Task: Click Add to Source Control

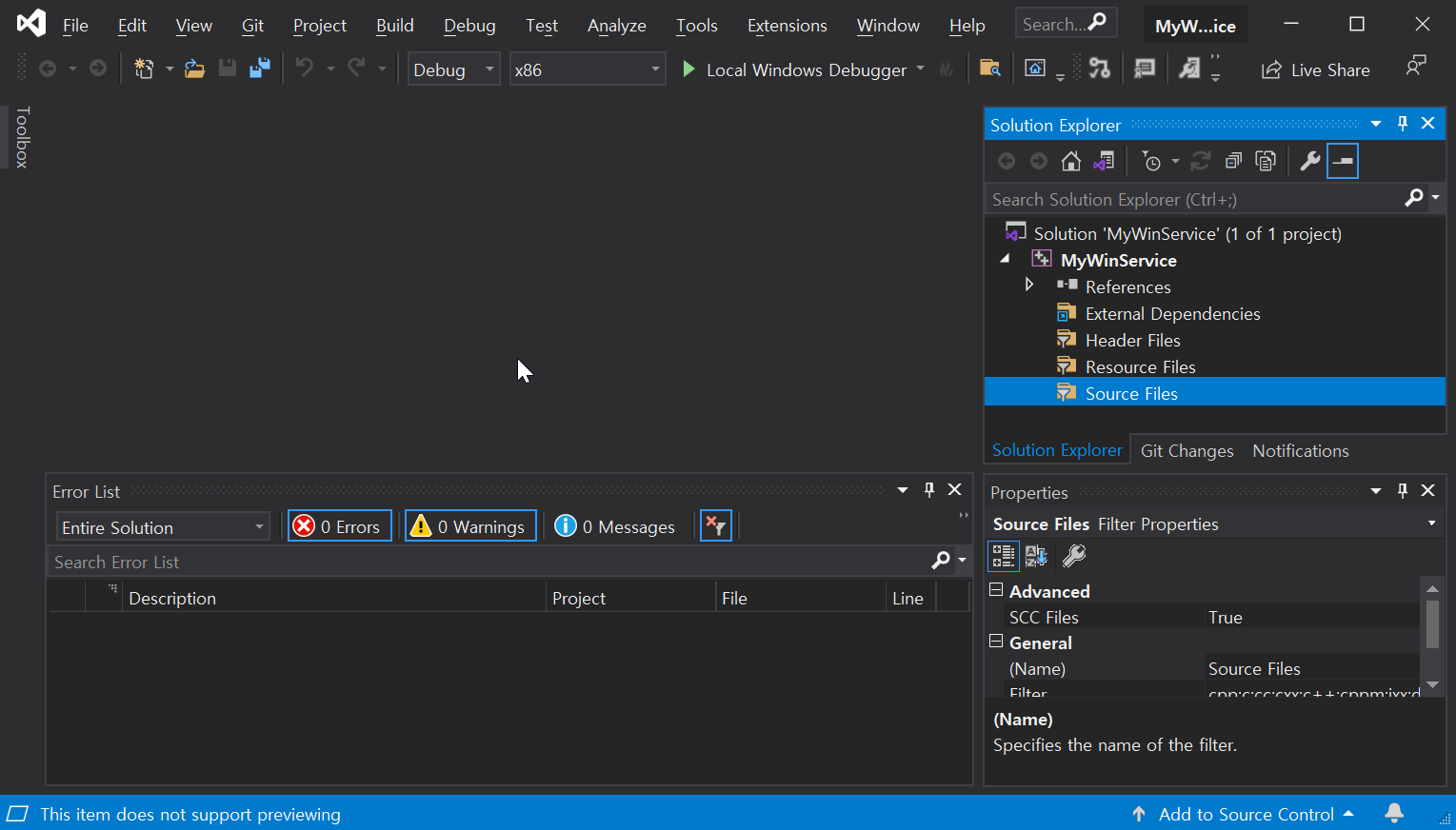Action: point(1243,814)
